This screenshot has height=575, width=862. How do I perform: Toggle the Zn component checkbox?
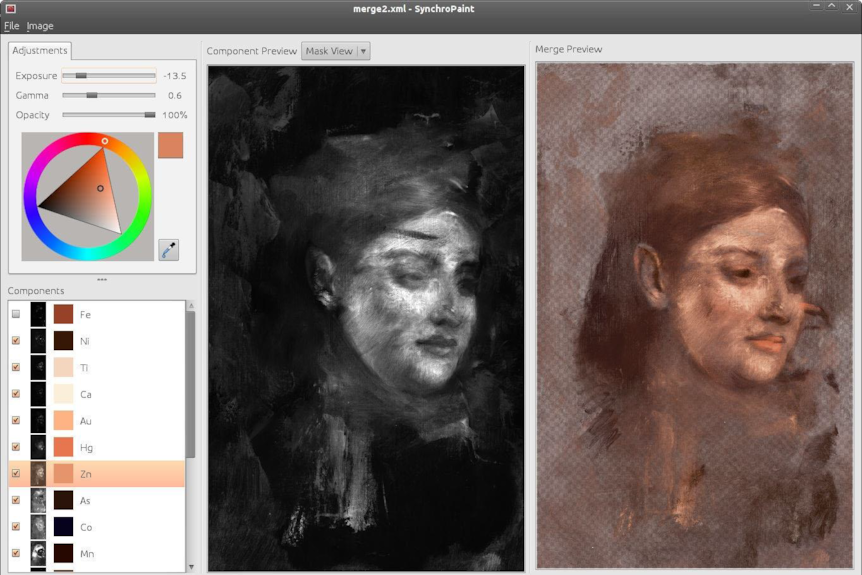pyautogui.click(x=16, y=473)
